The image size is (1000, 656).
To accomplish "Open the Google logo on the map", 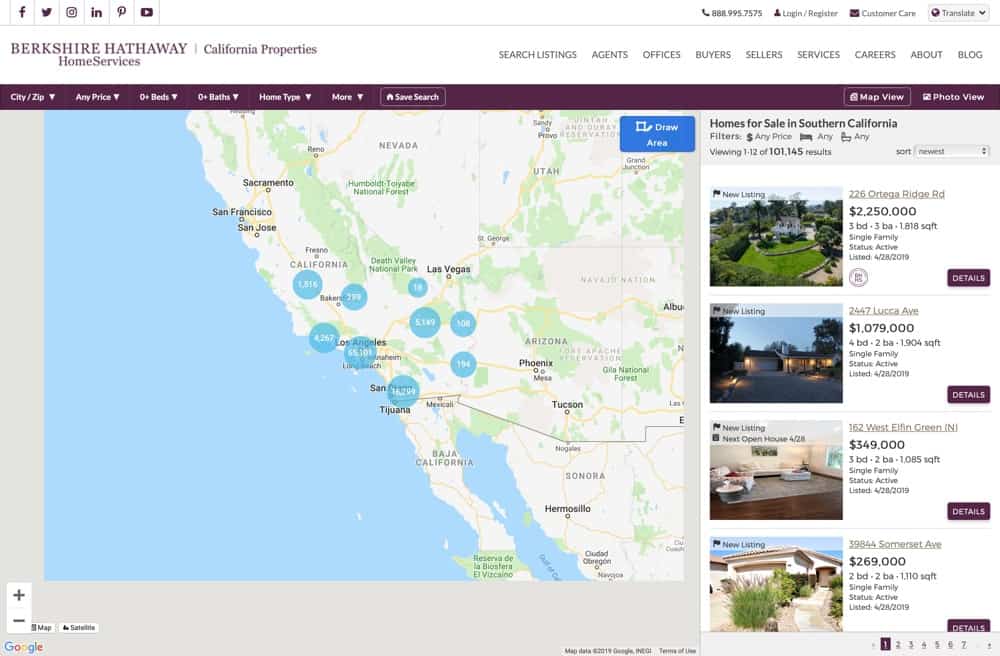I will [24, 647].
